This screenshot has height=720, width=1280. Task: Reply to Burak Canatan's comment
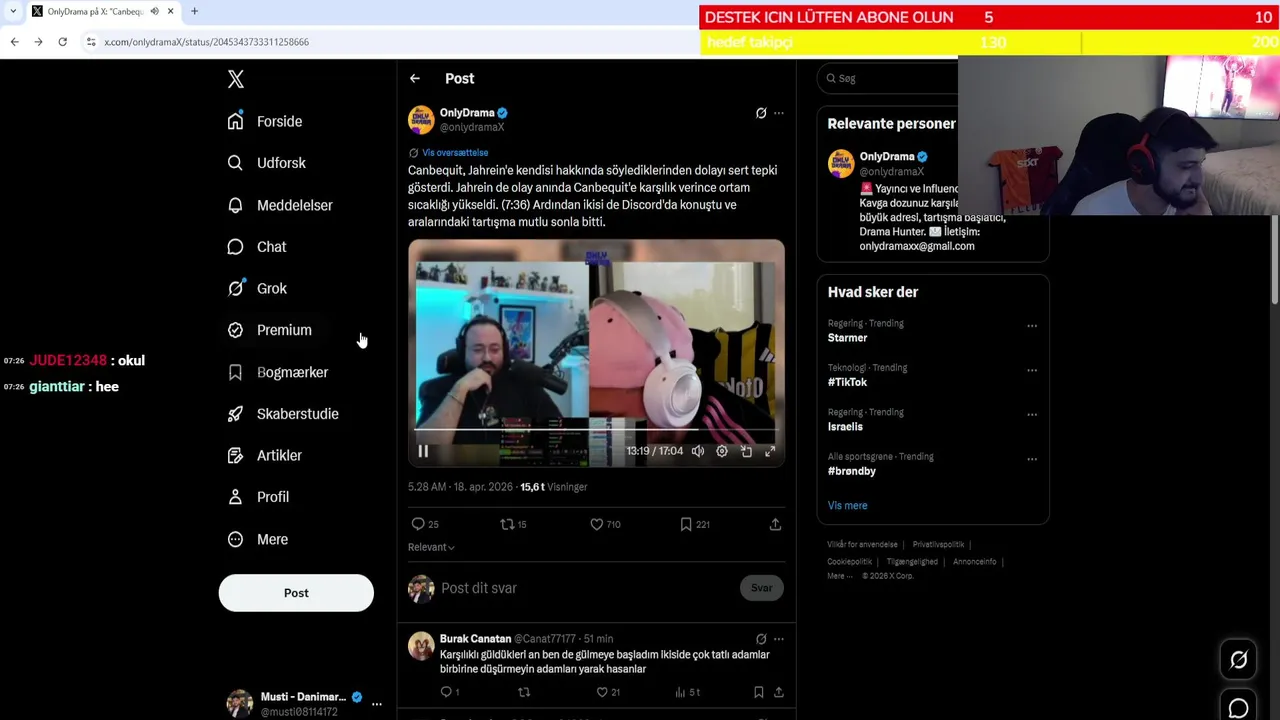446,692
